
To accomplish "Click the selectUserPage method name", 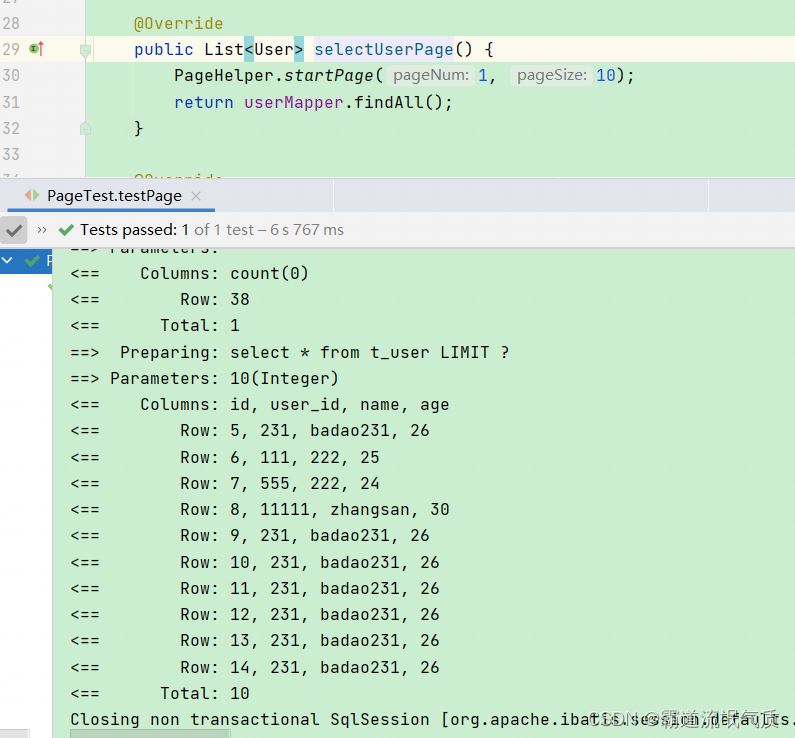I will click(x=384, y=49).
